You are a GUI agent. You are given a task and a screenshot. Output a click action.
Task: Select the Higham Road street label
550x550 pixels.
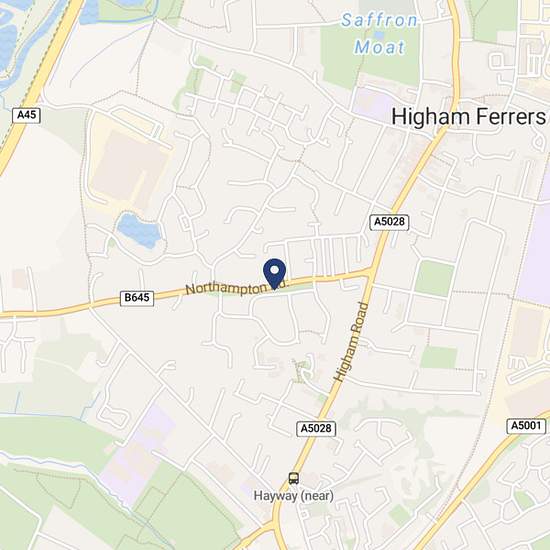352,342
